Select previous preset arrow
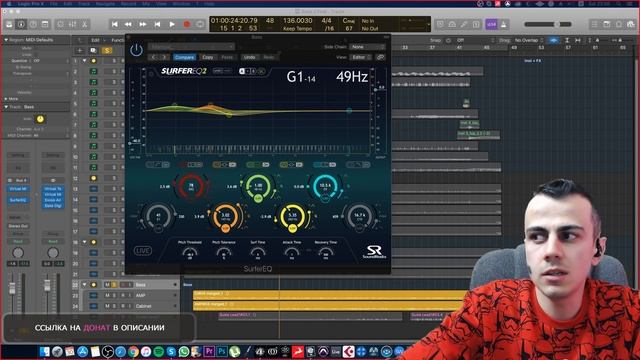The width and height of the screenshot is (640, 360). 153,57
